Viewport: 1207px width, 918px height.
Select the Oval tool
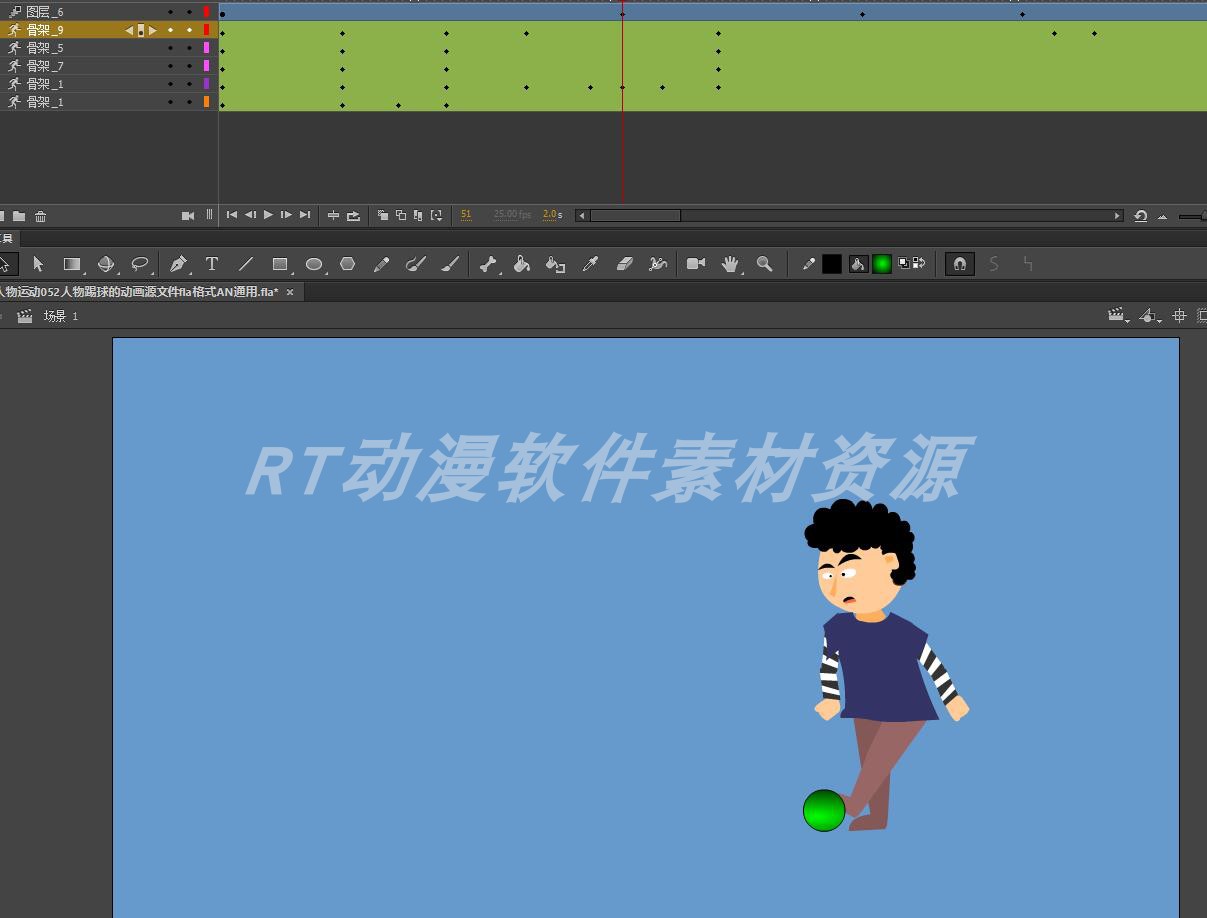click(314, 264)
